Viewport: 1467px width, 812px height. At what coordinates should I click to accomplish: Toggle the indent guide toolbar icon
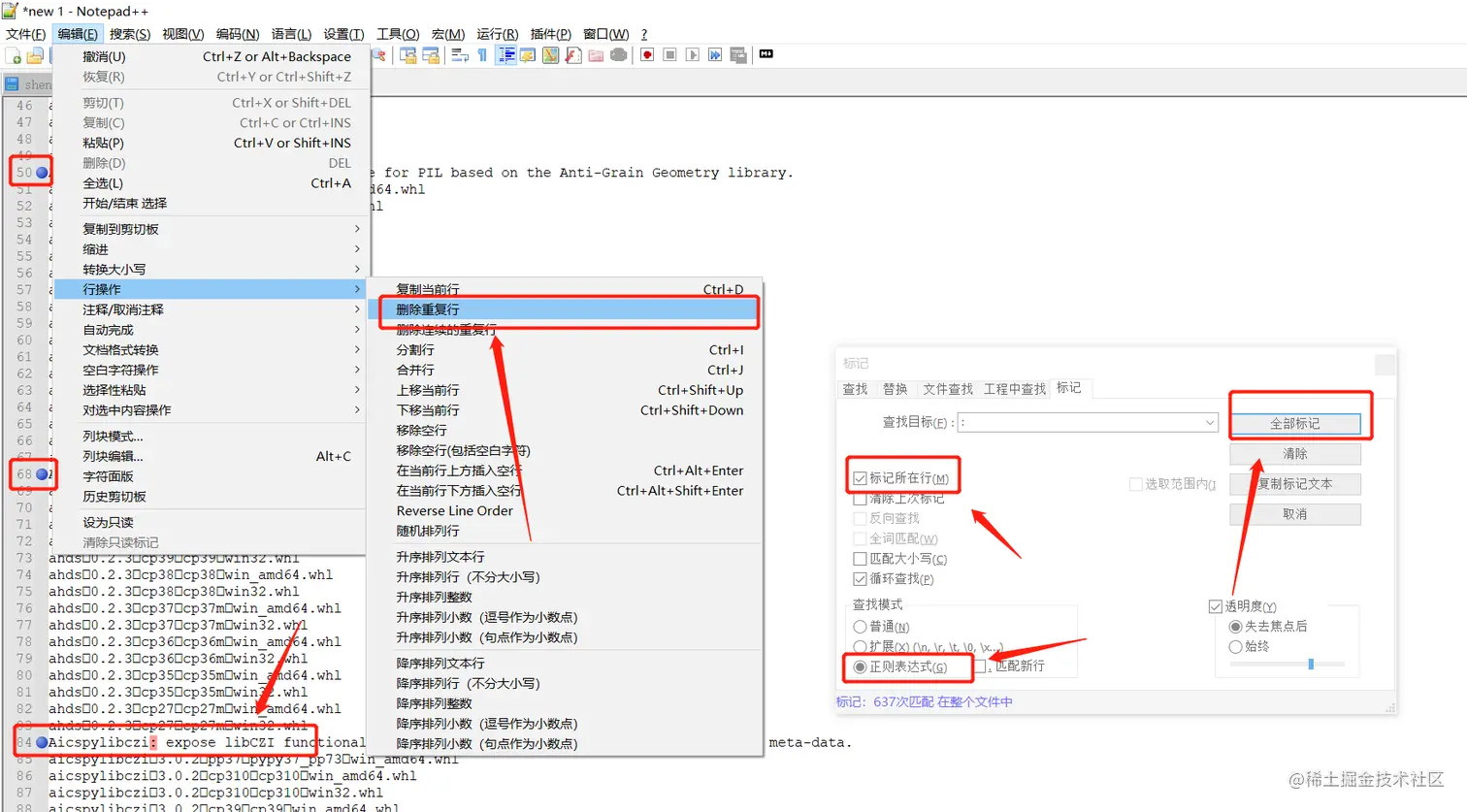pyautogui.click(x=505, y=55)
